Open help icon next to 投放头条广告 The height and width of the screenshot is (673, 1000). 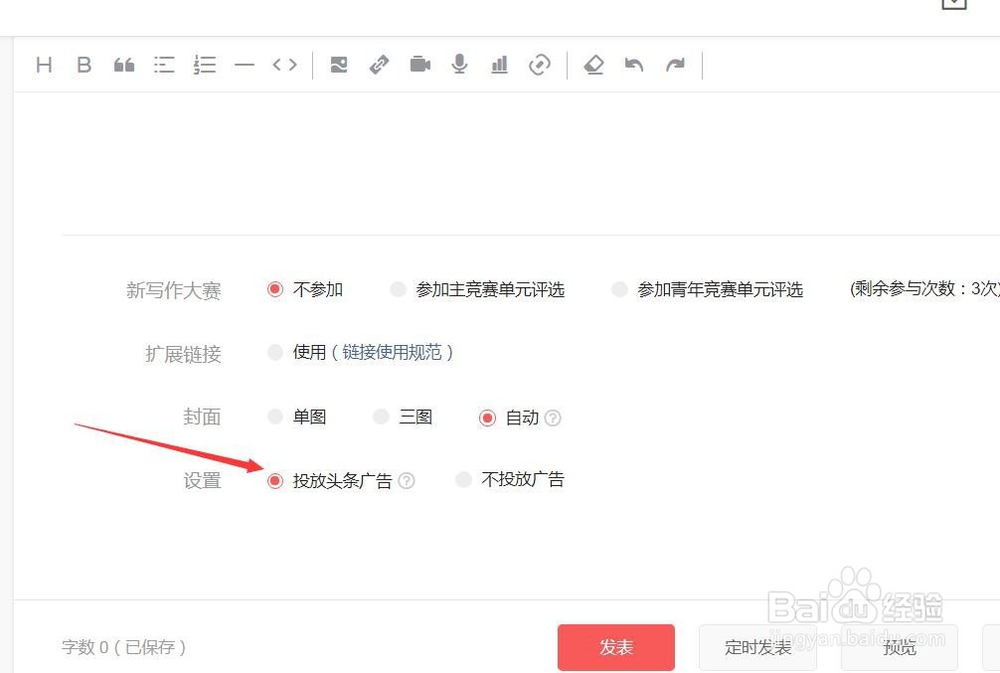406,480
